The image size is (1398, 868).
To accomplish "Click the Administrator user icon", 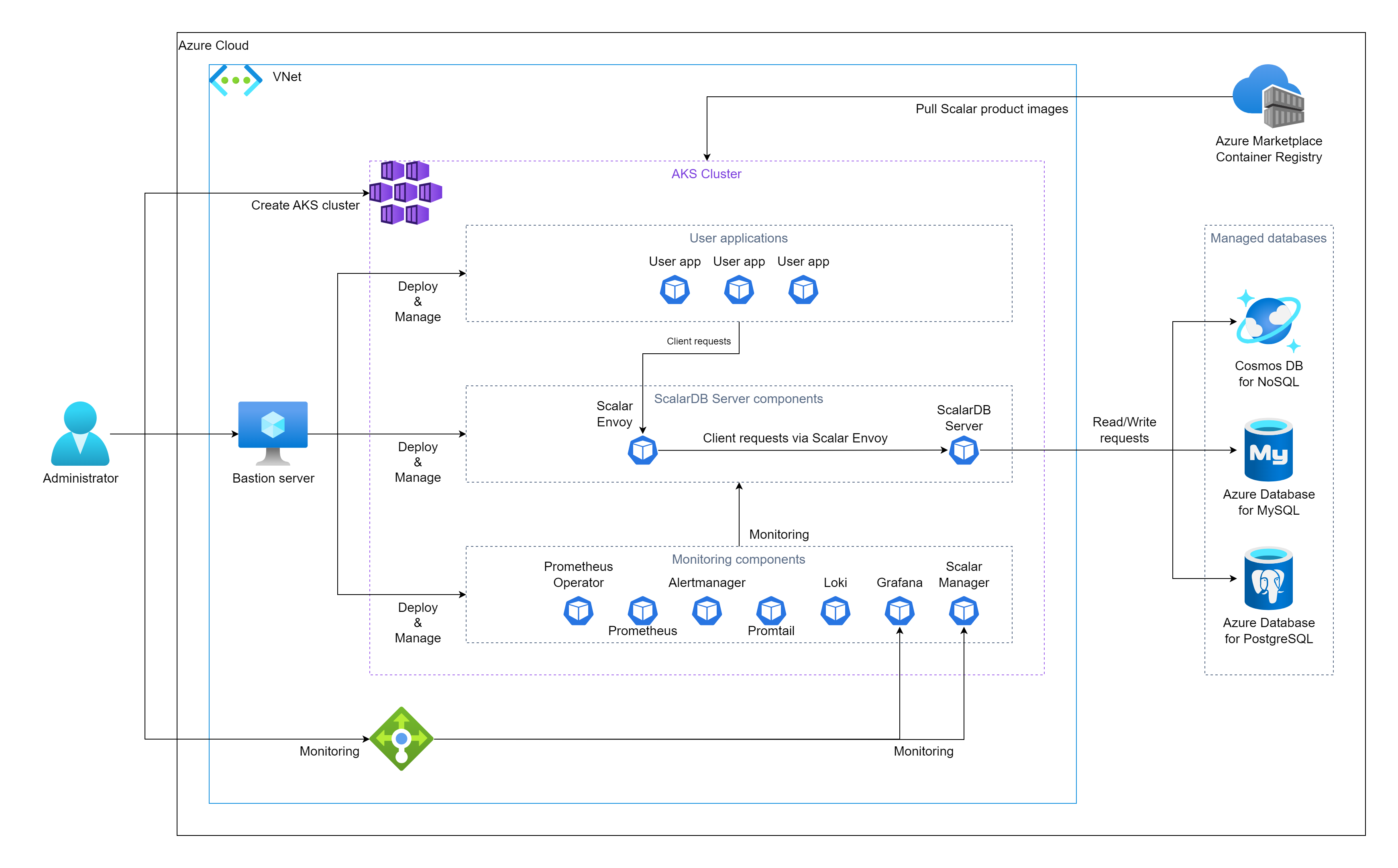I will tap(80, 434).
